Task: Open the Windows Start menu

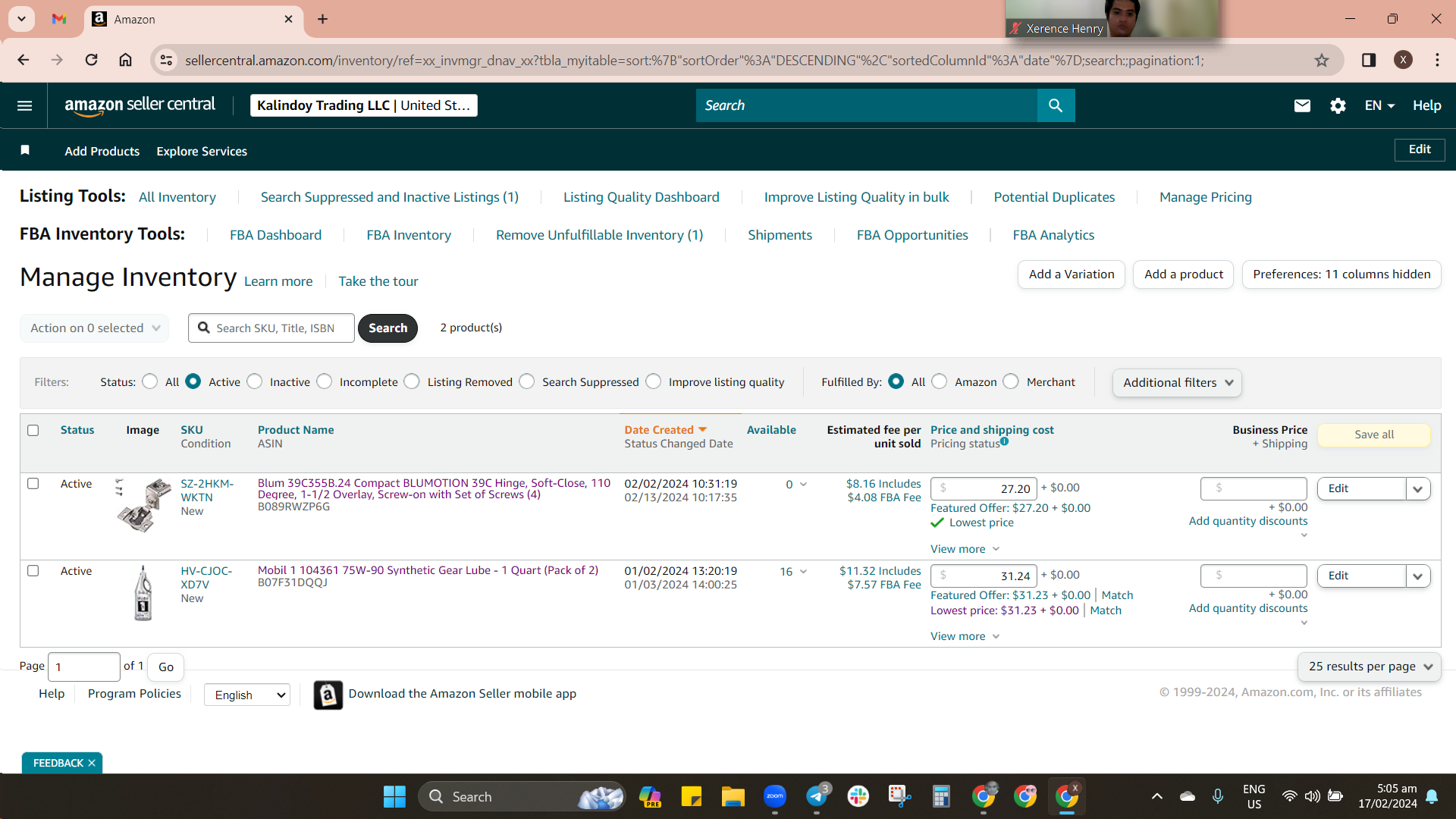Action: click(394, 796)
